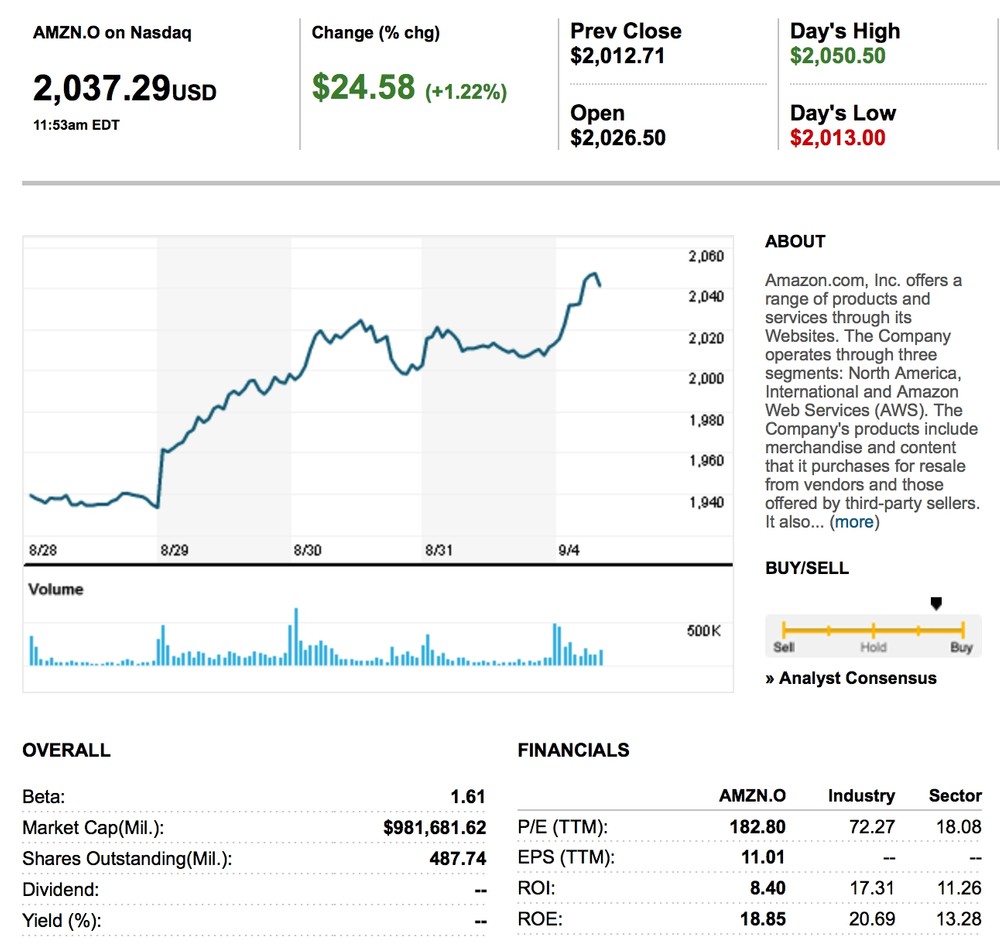Viewport: 1000px width, 947px height.
Task: Click the 8/31 date label on chart
Action: tap(439, 550)
